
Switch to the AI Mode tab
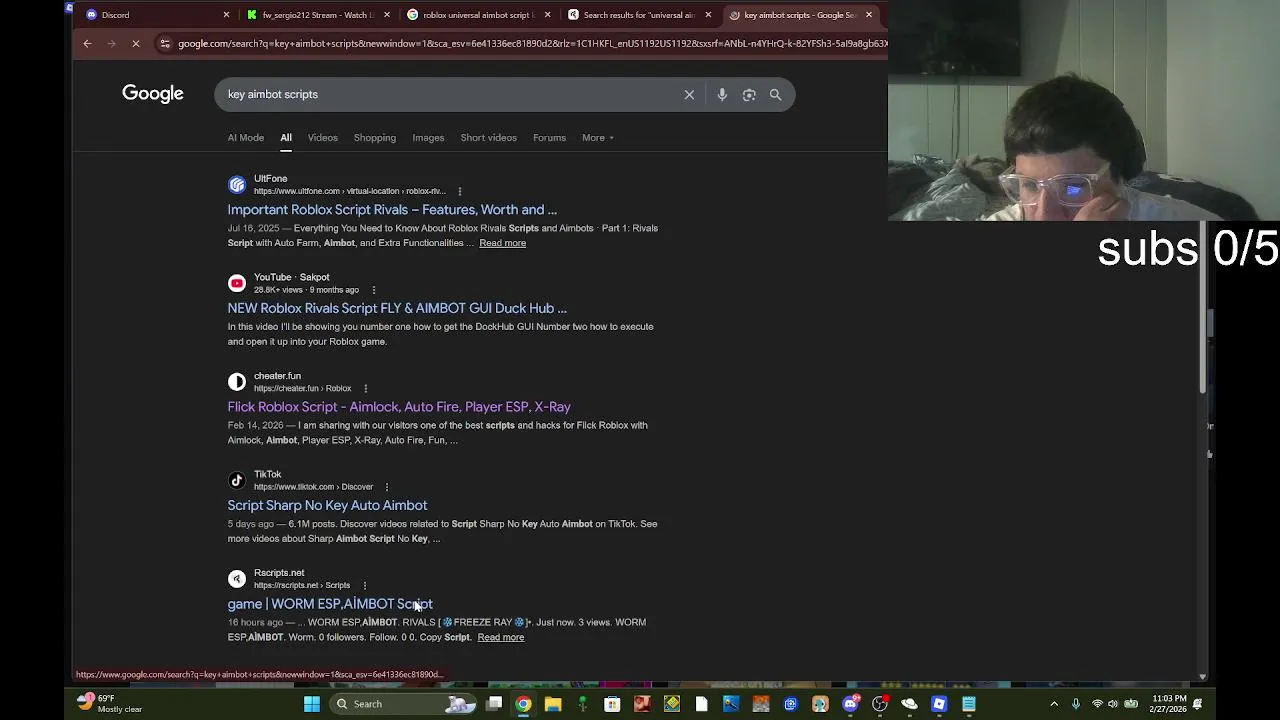point(245,137)
